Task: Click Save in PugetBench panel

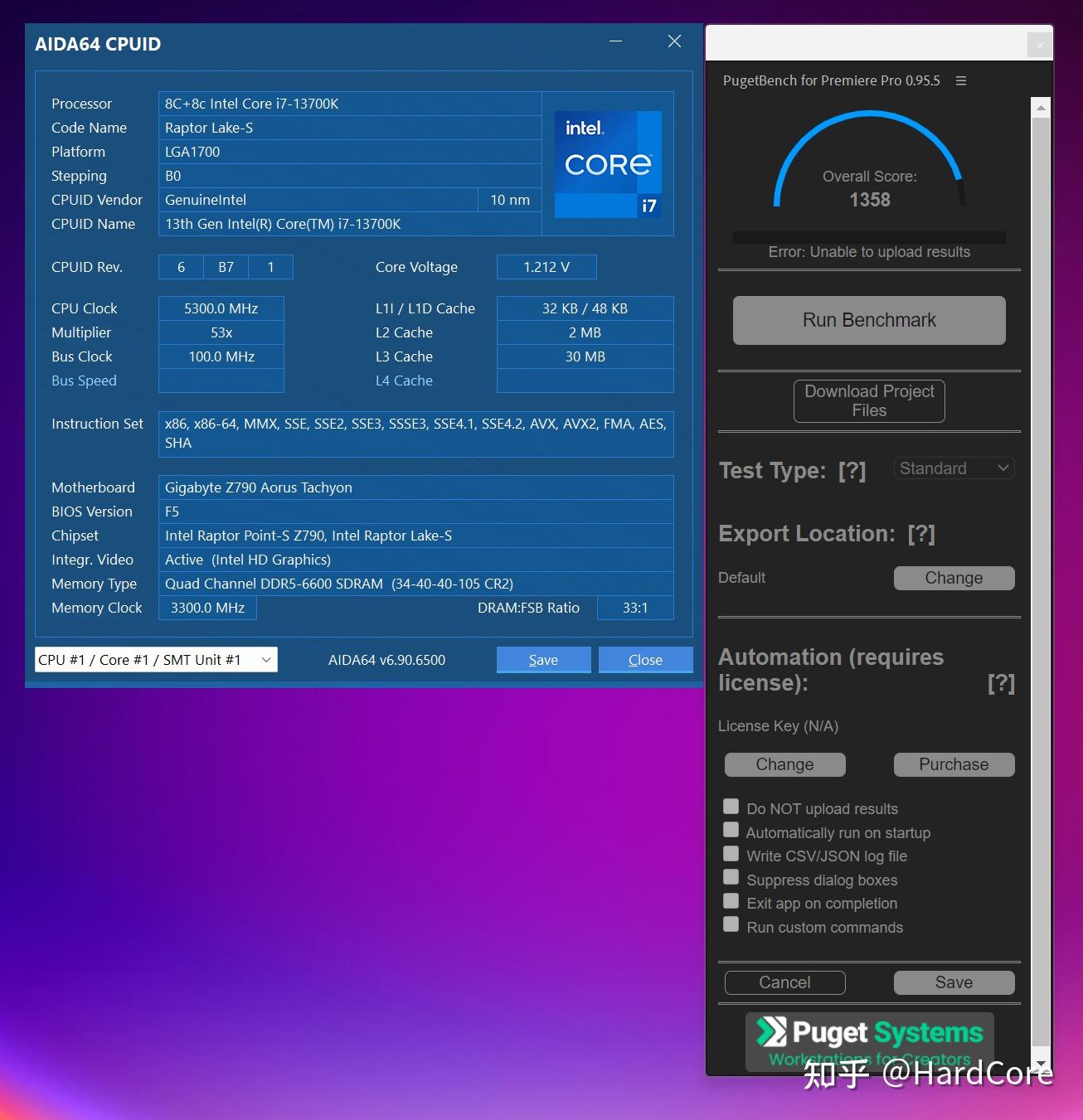Action: [954, 982]
